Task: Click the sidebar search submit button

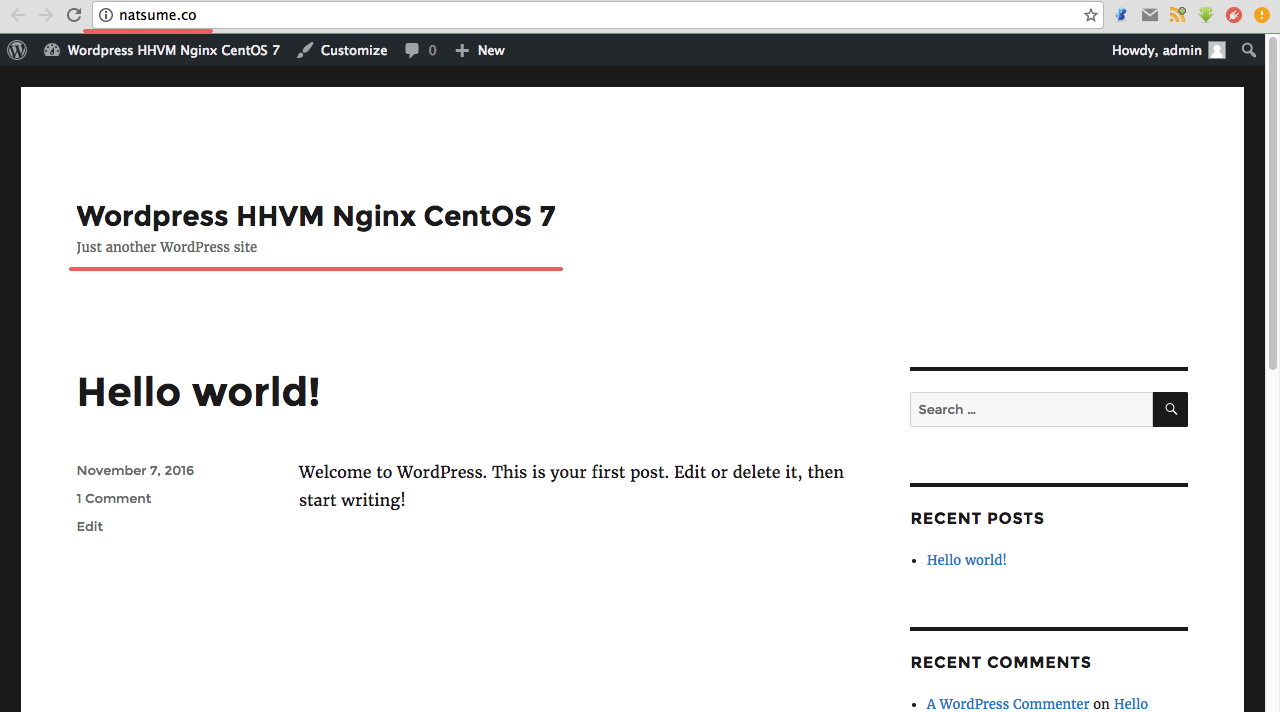Action: pos(1170,409)
